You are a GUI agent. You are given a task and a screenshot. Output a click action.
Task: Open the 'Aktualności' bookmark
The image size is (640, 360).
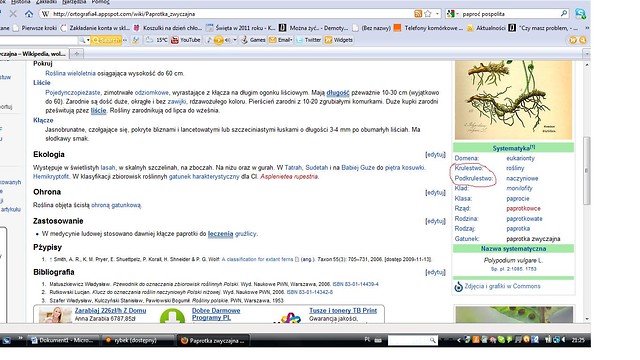point(487,28)
